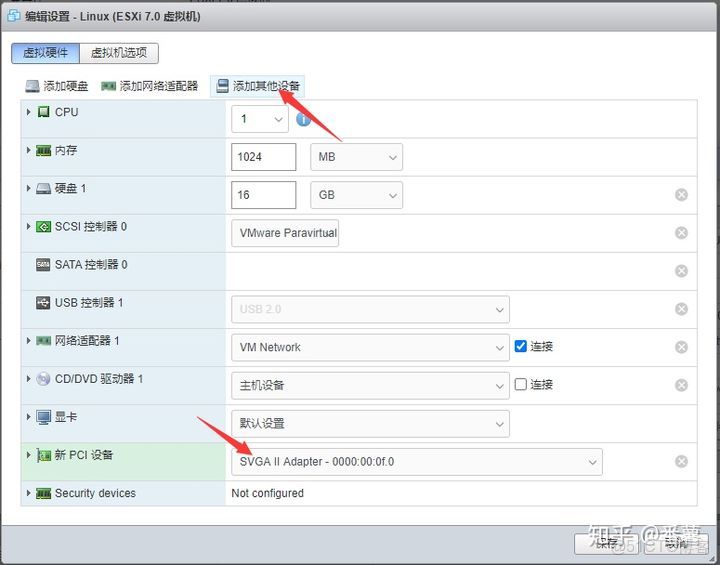This screenshot has width=720, height=565.
Task: Expand the 硬盘 1 row
Action: coord(28,188)
